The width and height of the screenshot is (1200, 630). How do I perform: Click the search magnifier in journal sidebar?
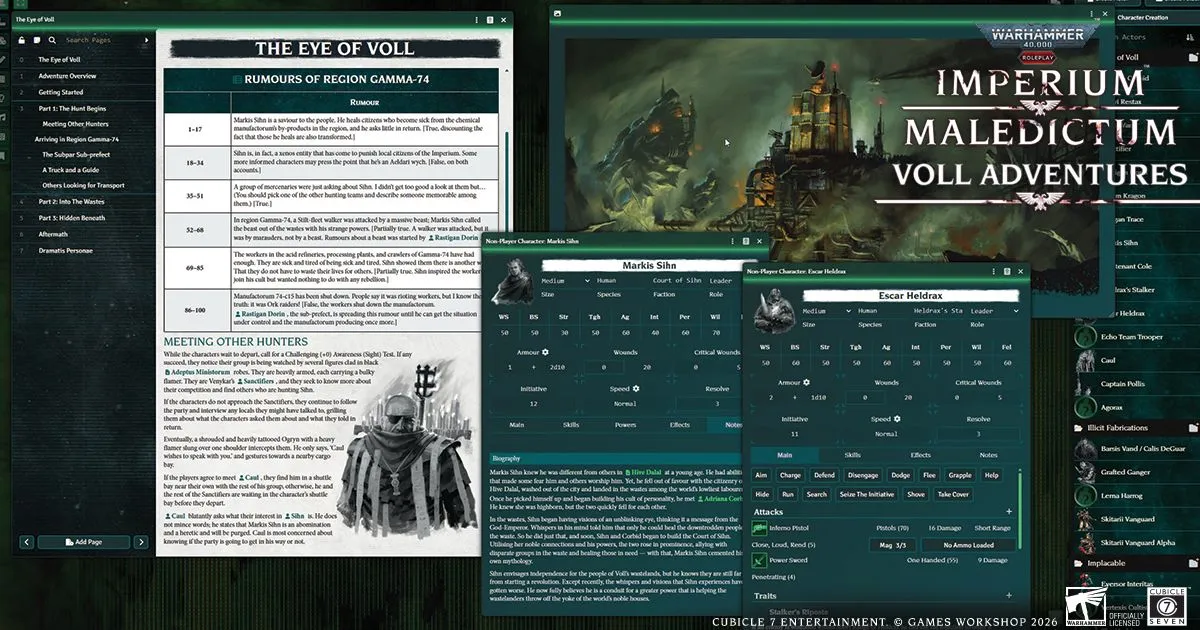pos(52,40)
